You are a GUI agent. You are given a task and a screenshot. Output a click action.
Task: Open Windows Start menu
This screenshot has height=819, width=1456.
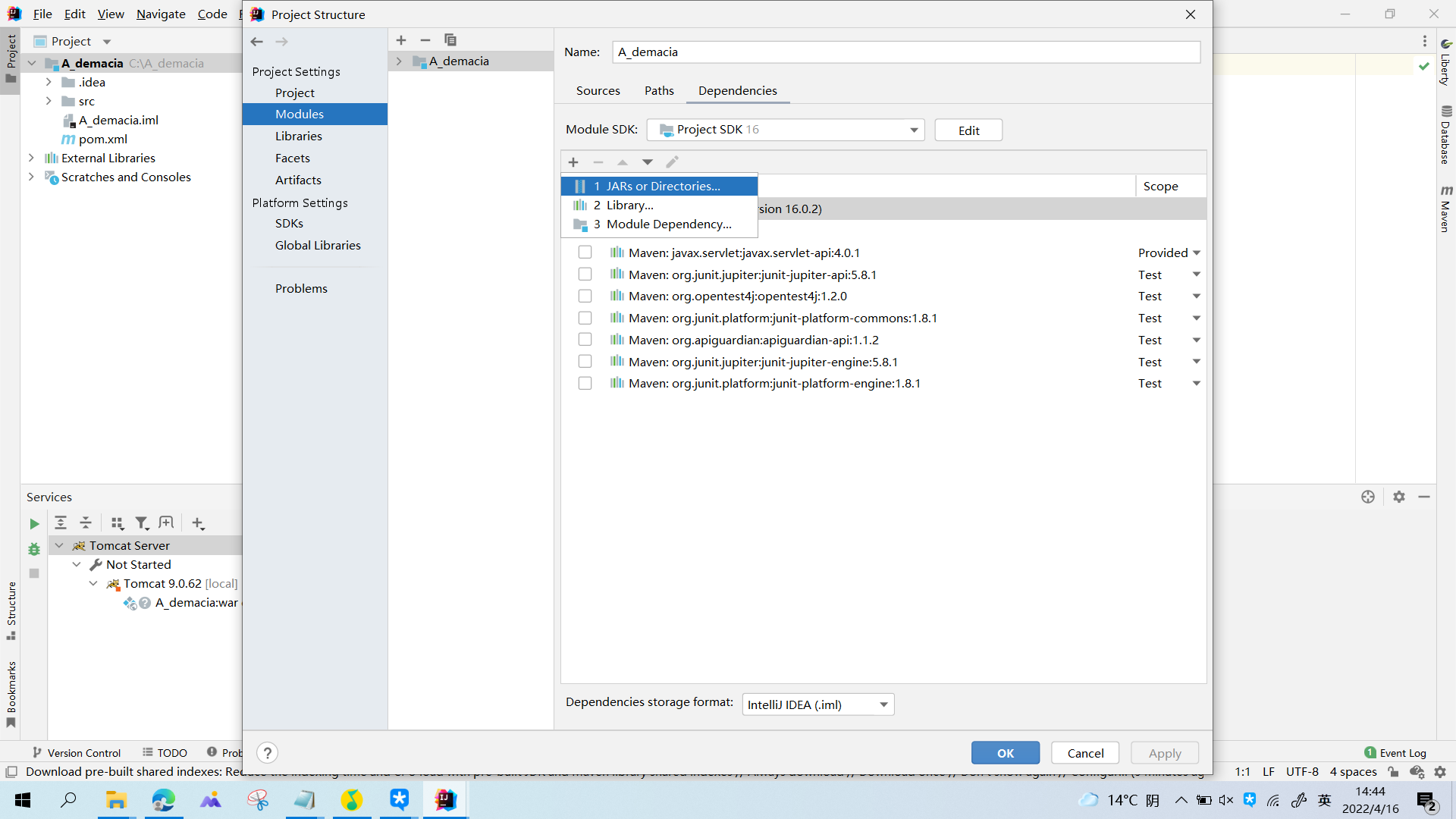(23, 799)
